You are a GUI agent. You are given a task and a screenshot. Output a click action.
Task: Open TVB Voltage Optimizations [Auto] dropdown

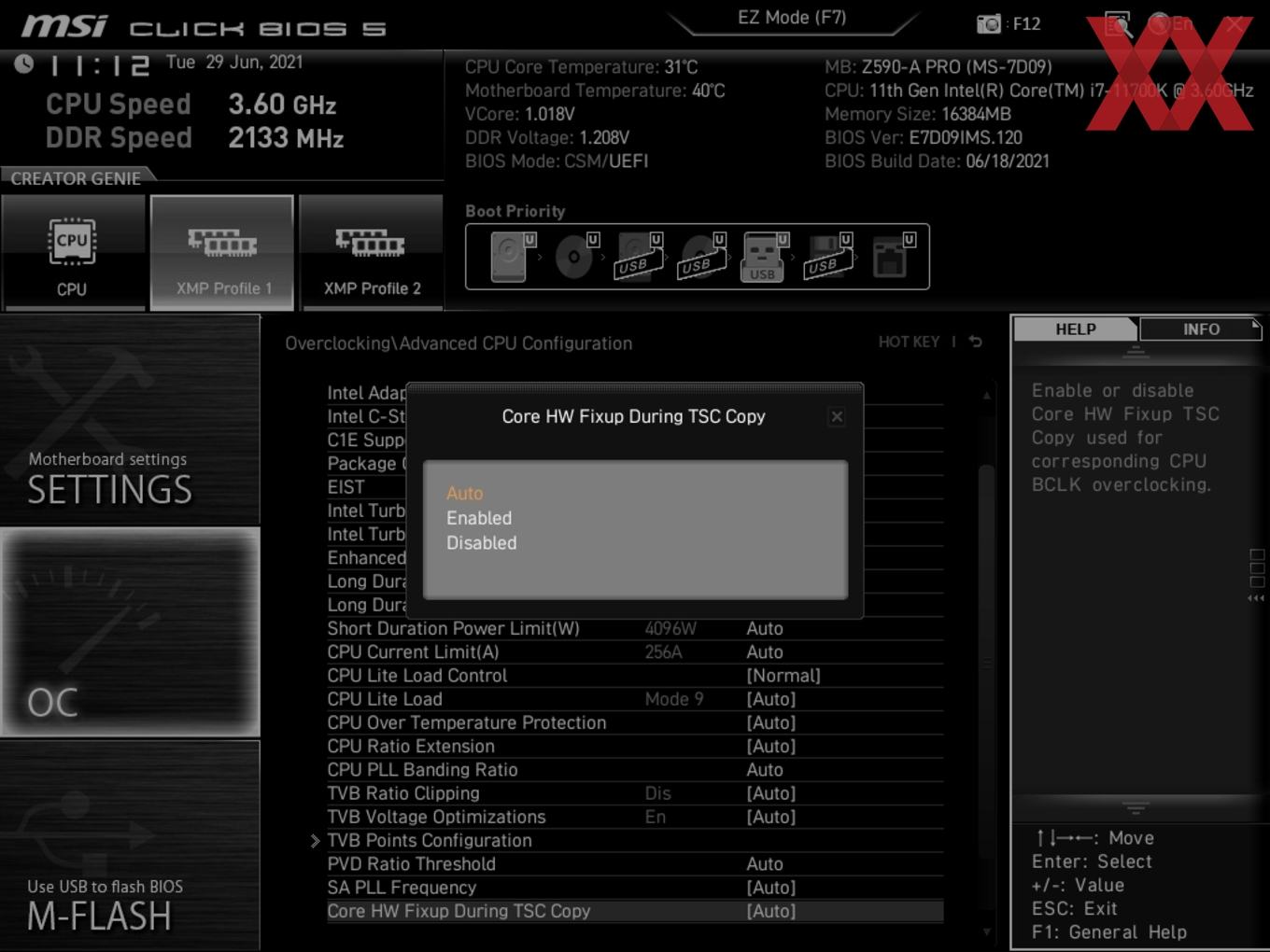tap(771, 818)
